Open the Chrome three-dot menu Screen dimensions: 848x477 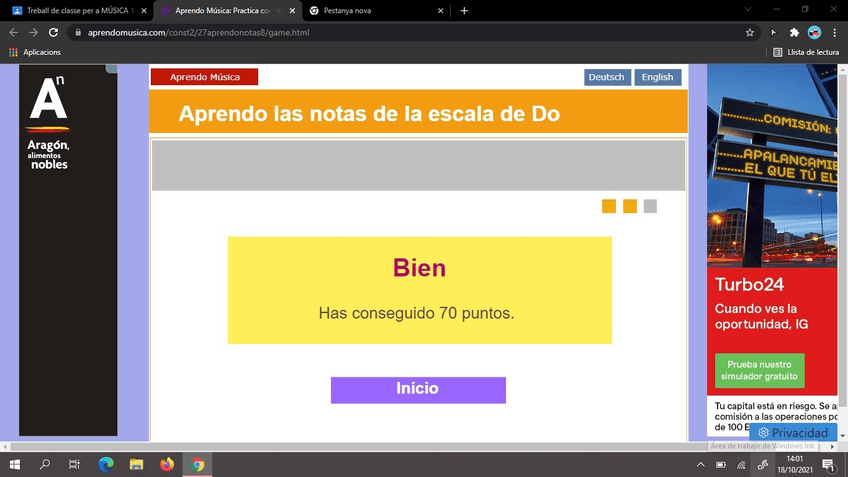(x=835, y=32)
